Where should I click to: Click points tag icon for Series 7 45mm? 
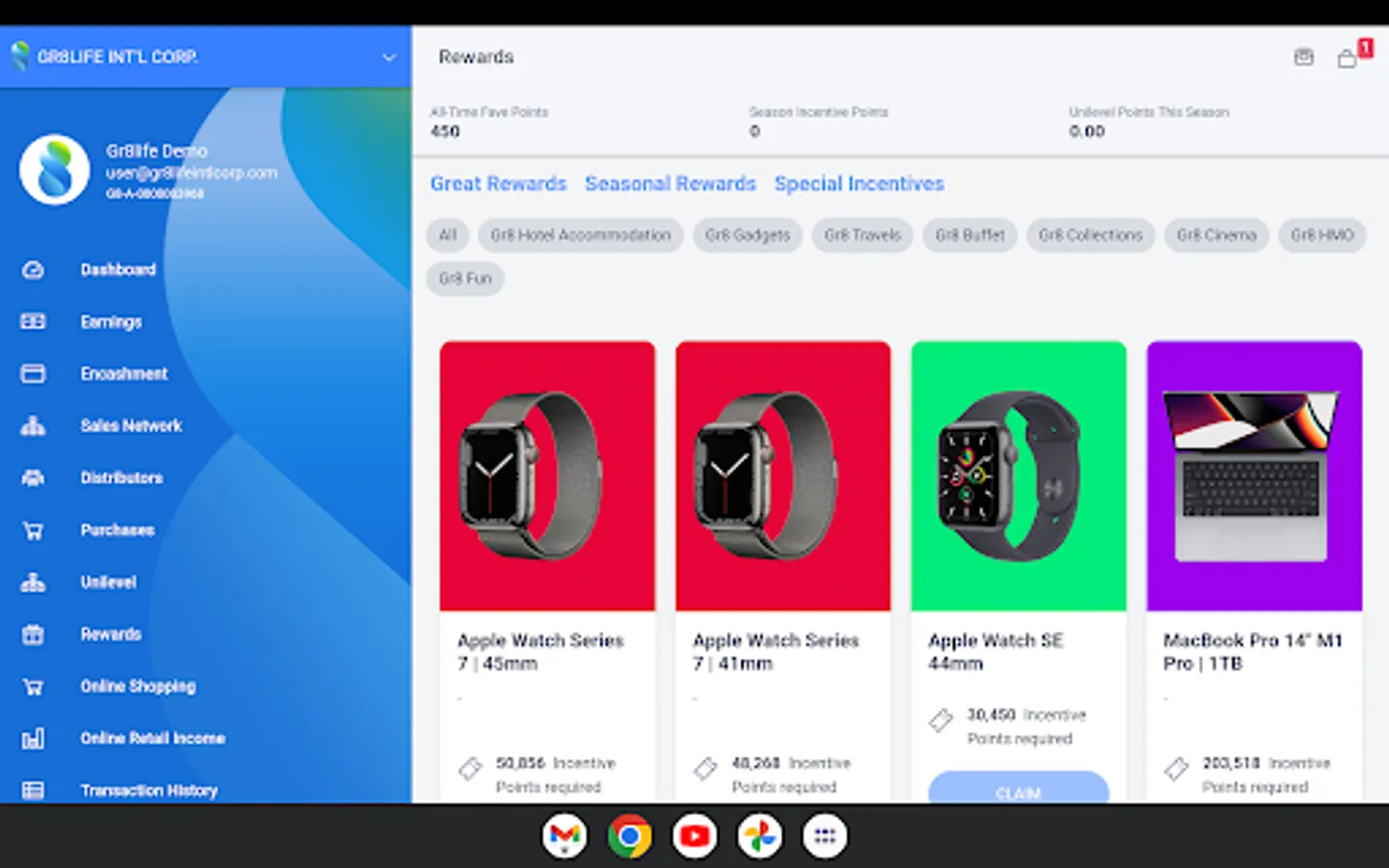pos(470,769)
